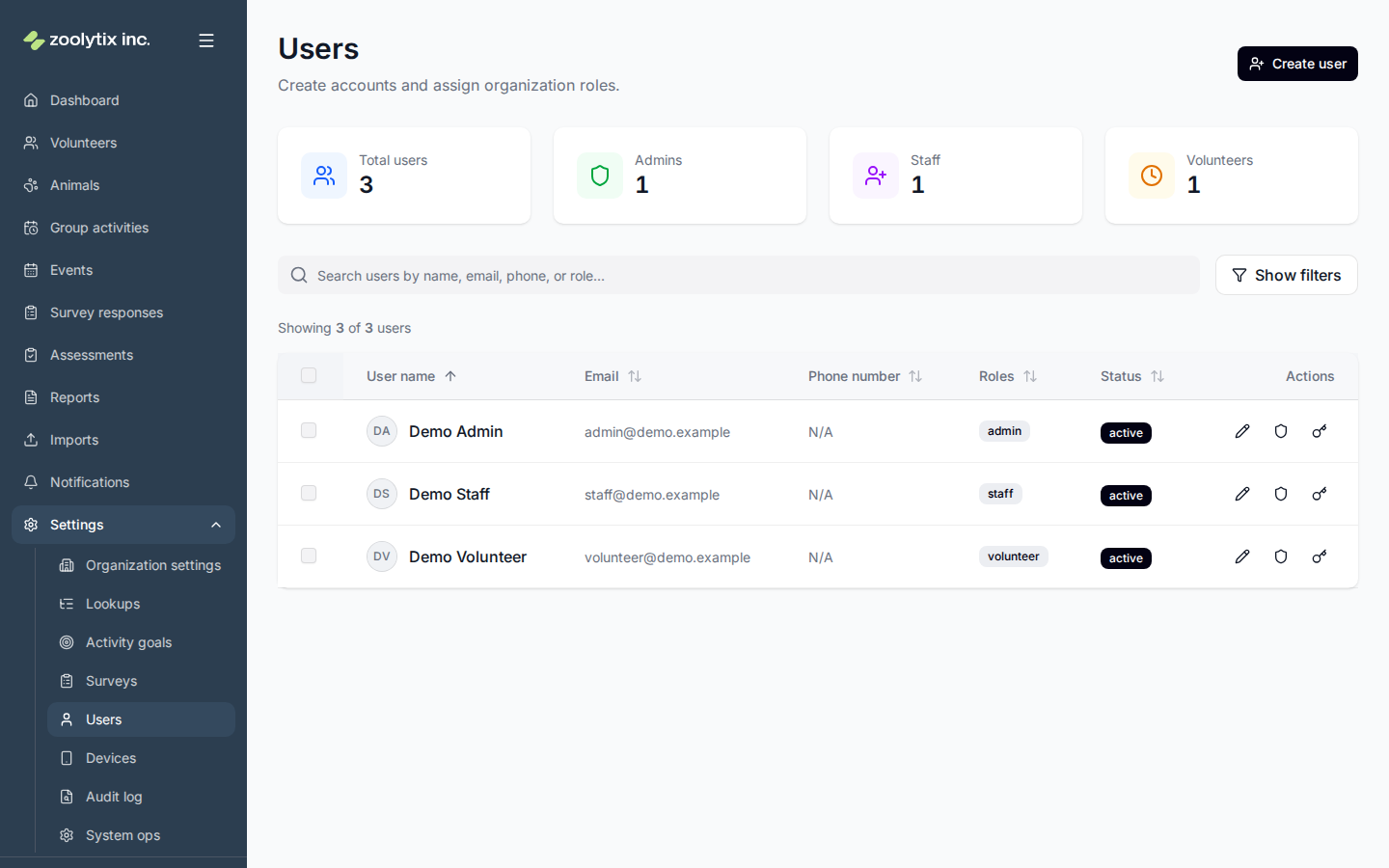Click the DS avatar of Demo Staff
This screenshot has height=868, width=1389.
pyautogui.click(x=382, y=494)
